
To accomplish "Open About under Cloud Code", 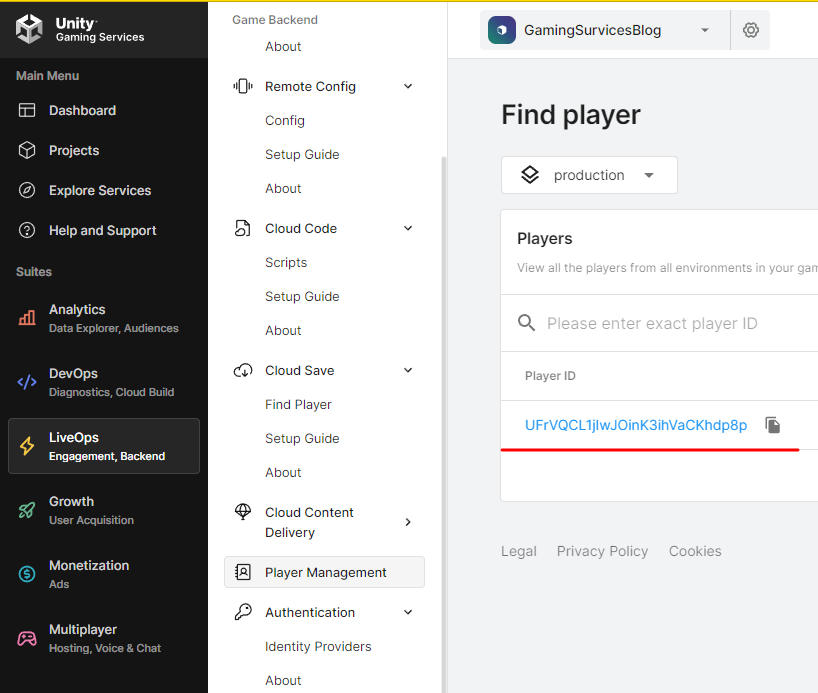I will coord(283,330).
